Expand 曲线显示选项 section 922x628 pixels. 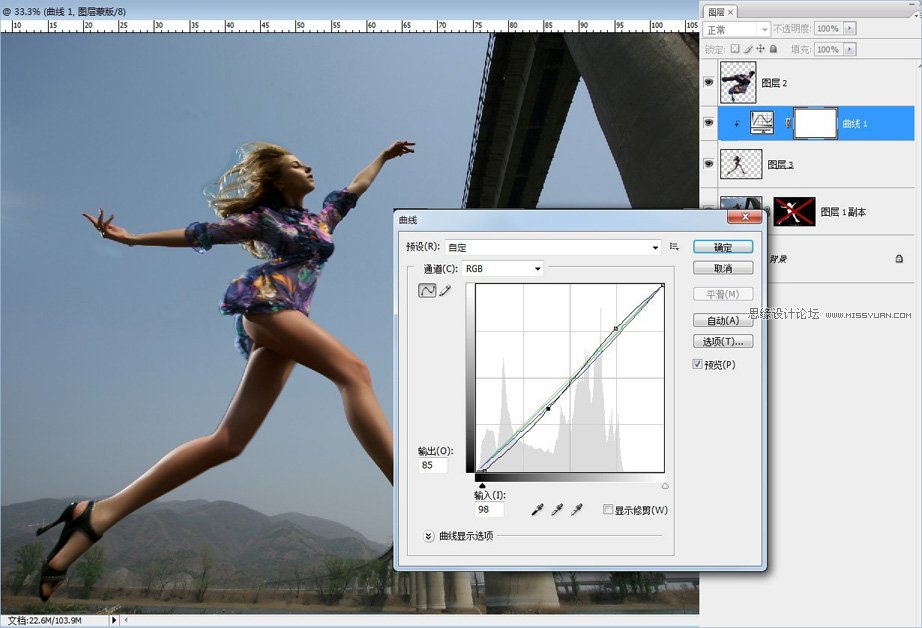coord(429,536)
